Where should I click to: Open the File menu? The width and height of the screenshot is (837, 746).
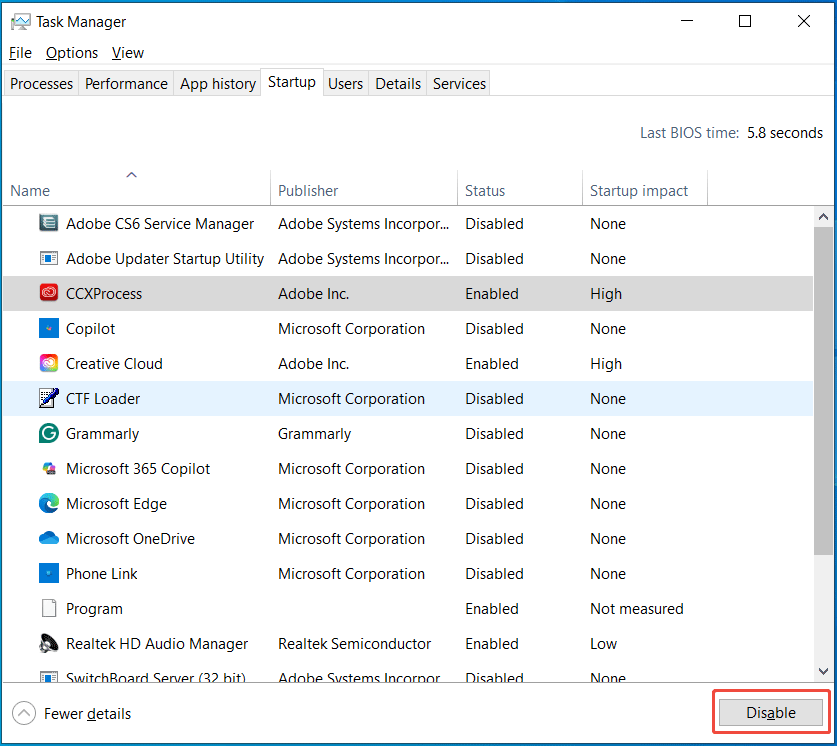tap(20, 53)
